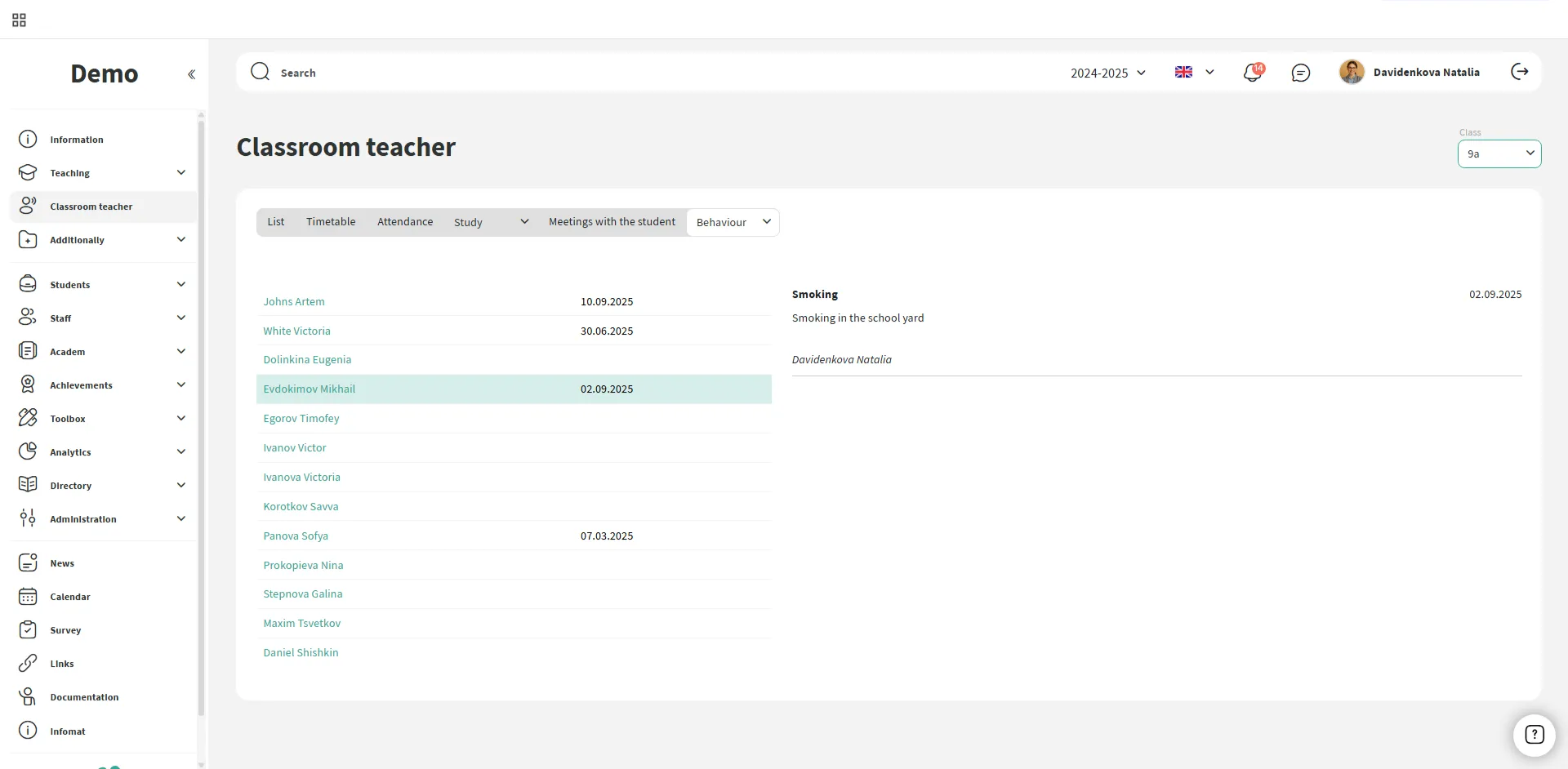The height and width of the screenshot is (769, 1568).
Task: Open the apps grid icon
Action: point(19,20)
